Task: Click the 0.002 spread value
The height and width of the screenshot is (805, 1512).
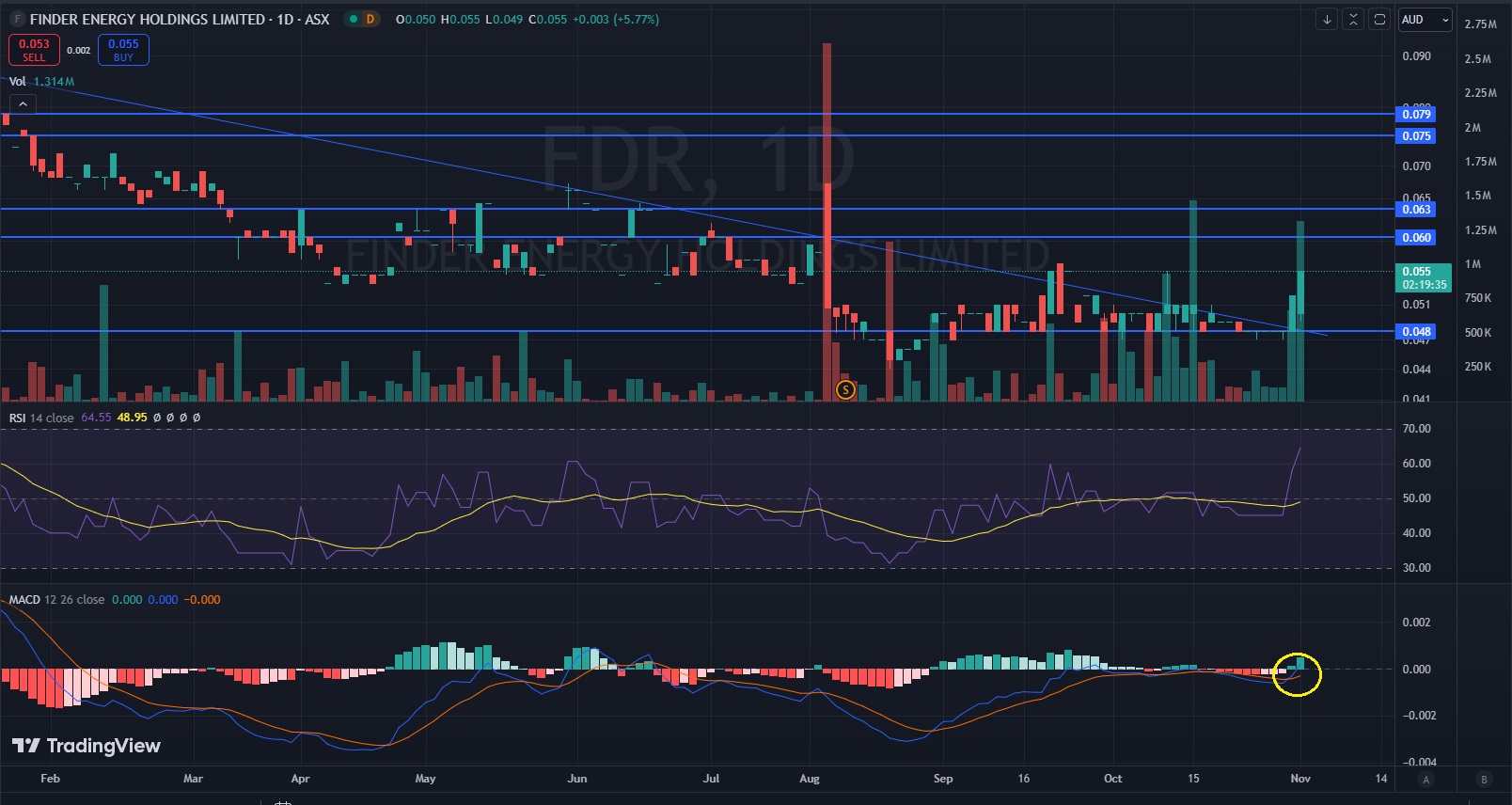Action: (79, 51)
